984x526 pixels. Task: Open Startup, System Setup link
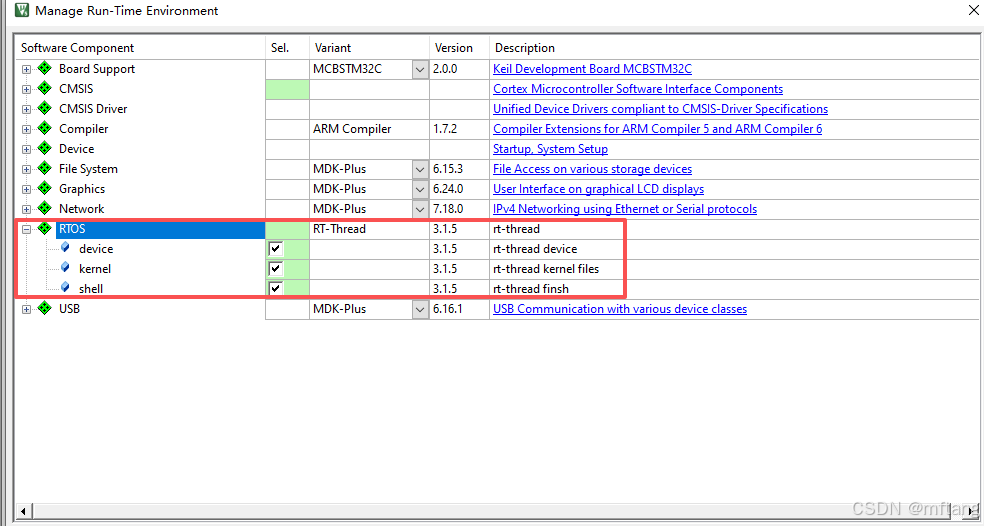click(550, 149)
